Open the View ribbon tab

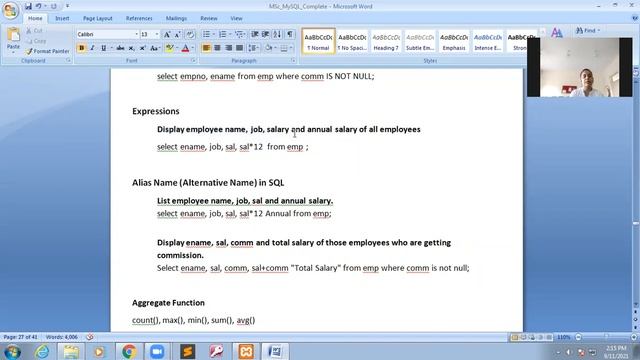pos(236,18)
